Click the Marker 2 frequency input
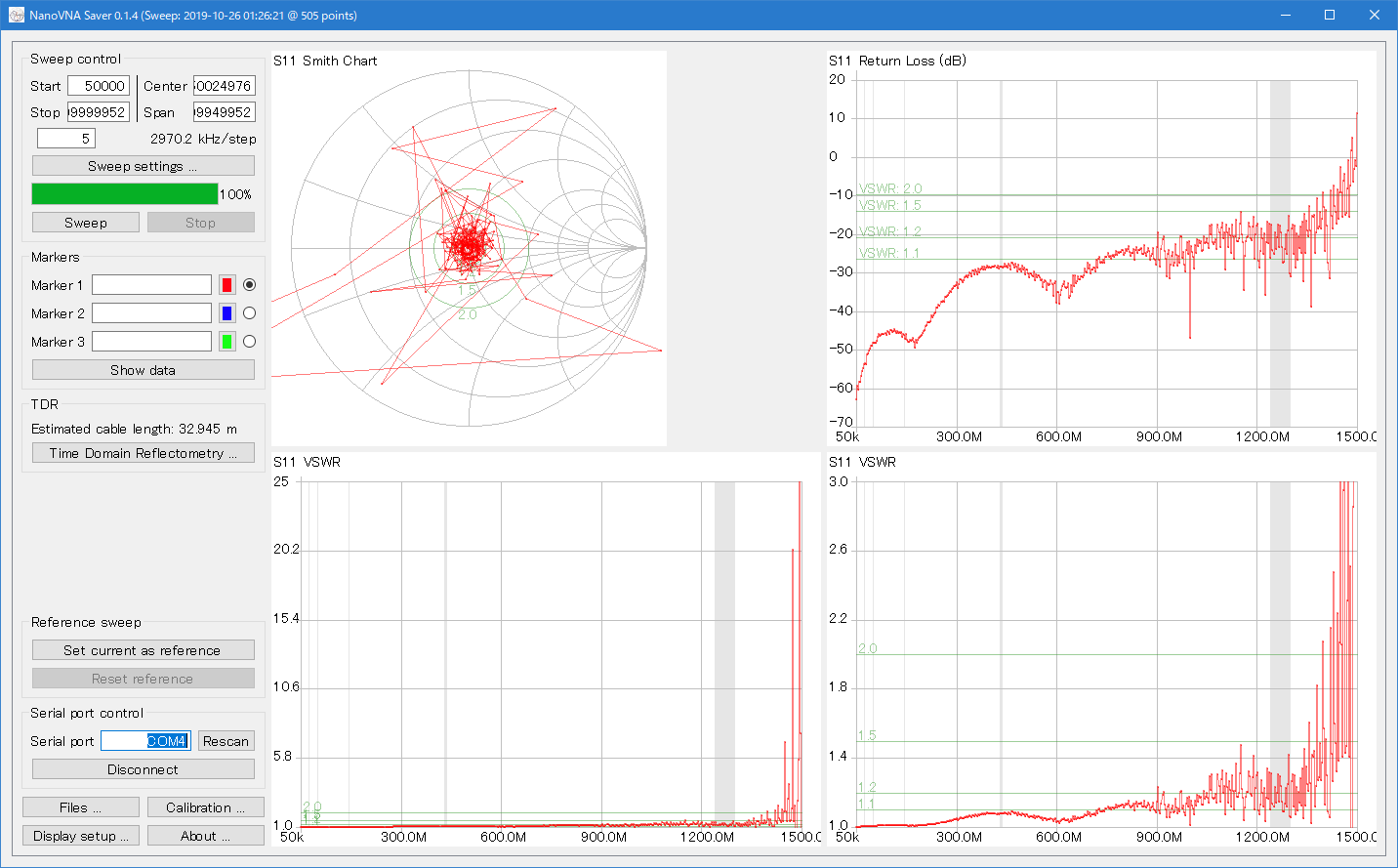Image resolution: width=1398 pixels, height=868 pixels. pyautogui.click(x=151, y=313)
